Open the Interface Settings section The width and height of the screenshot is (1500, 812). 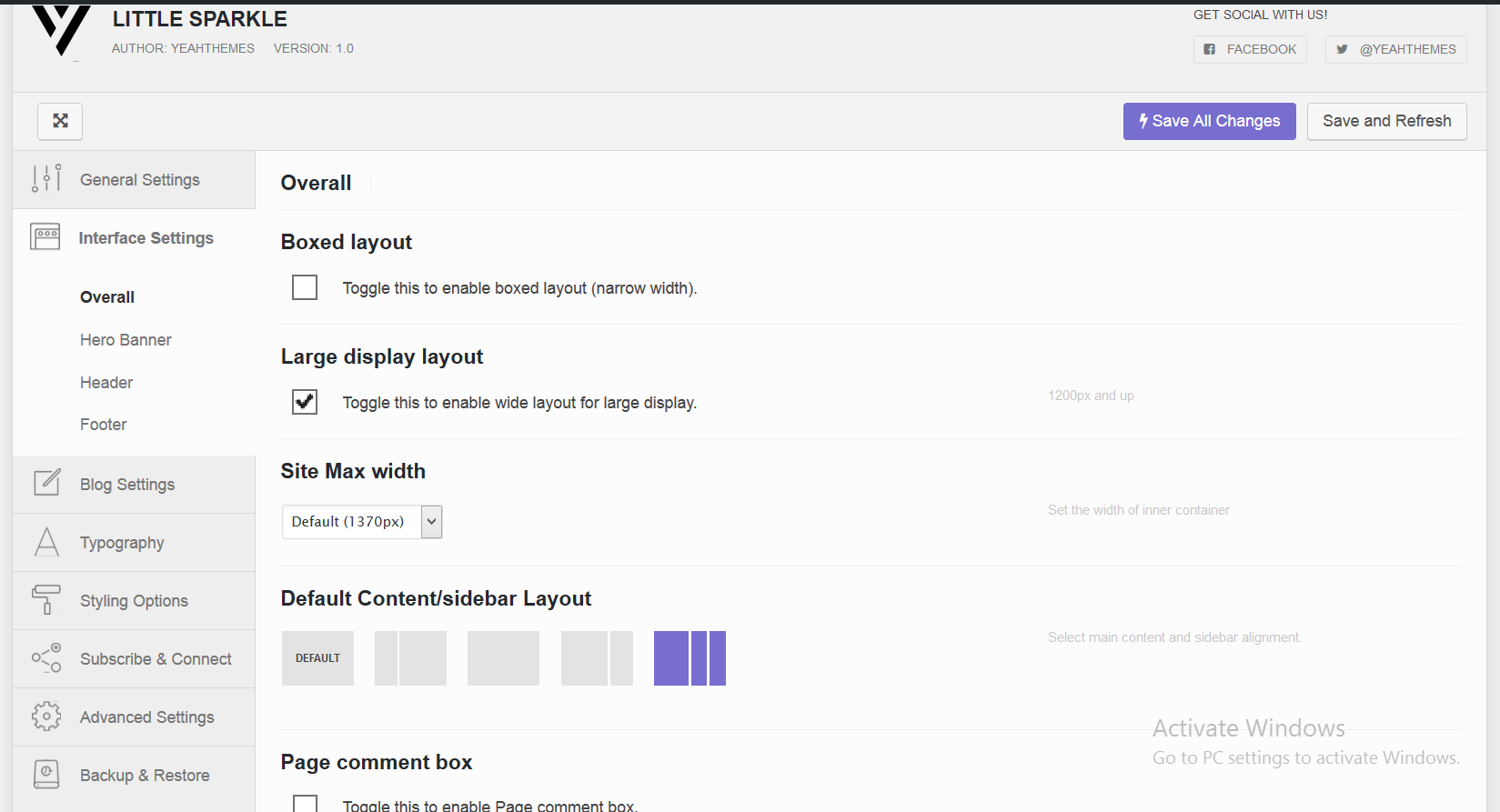point(134,238)
